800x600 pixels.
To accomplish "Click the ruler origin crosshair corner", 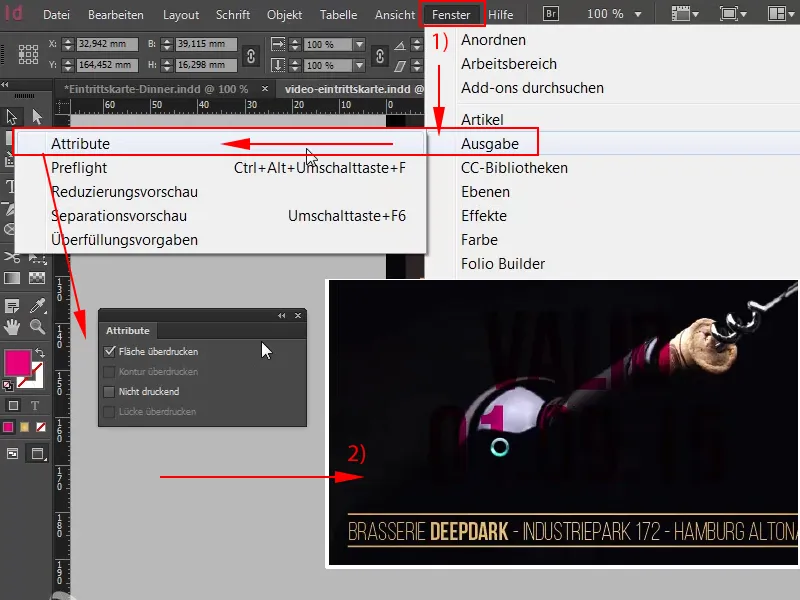I will click(x=63, y=106).
